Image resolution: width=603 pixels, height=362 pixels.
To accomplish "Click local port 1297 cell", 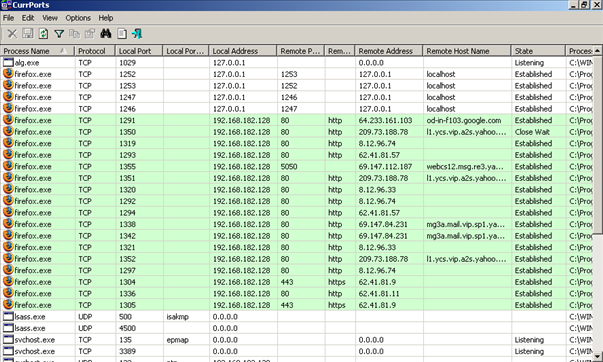I will coord(127,270).
